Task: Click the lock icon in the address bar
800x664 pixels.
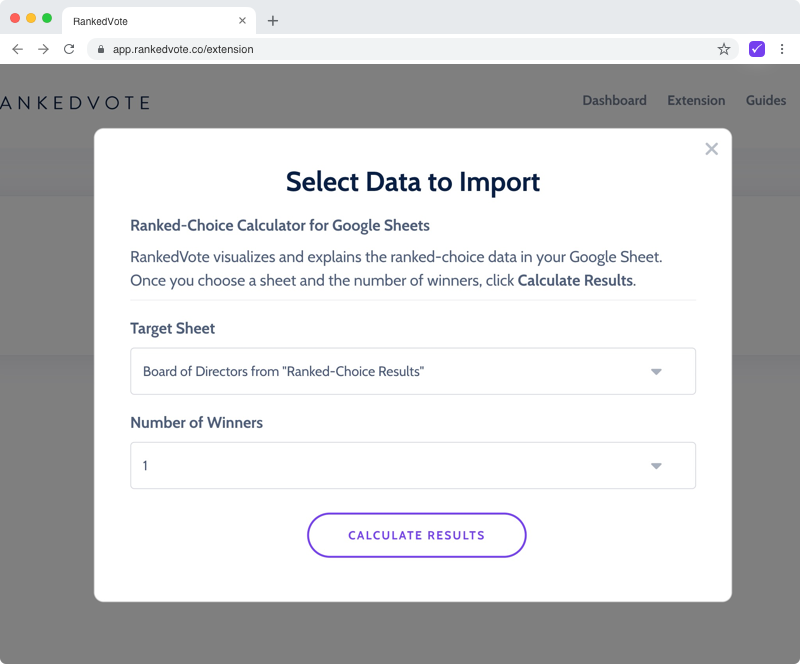Action: point(100,48)
